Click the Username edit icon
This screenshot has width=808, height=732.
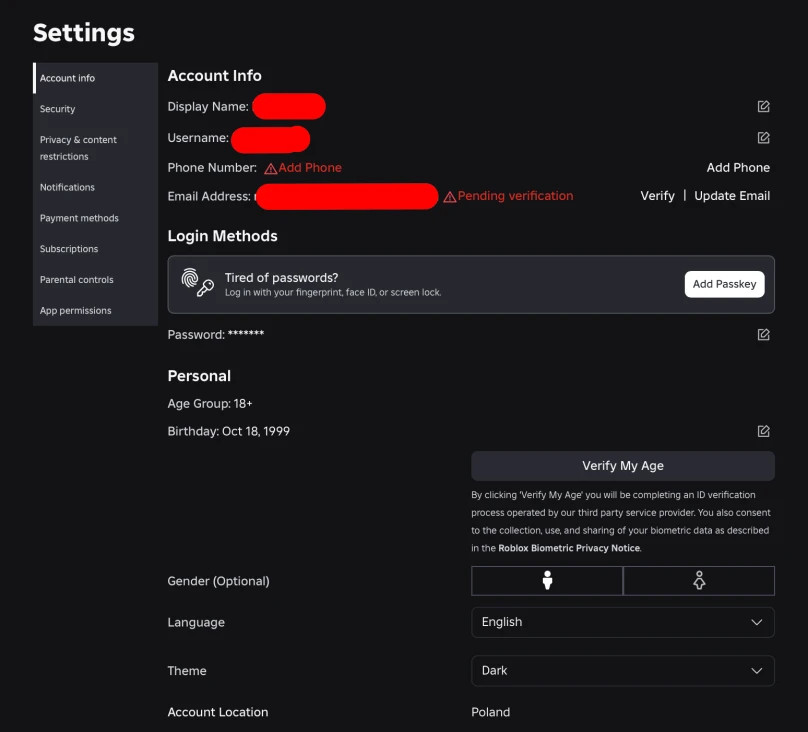click(763, 138)
